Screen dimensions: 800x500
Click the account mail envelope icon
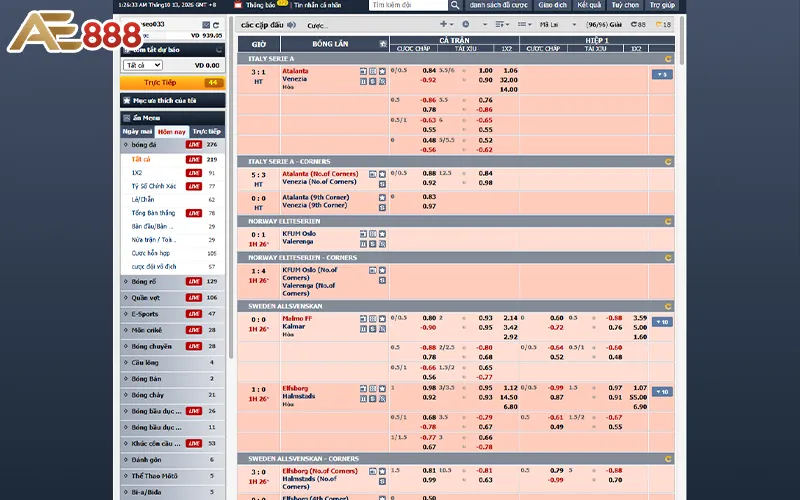(206, 24)
